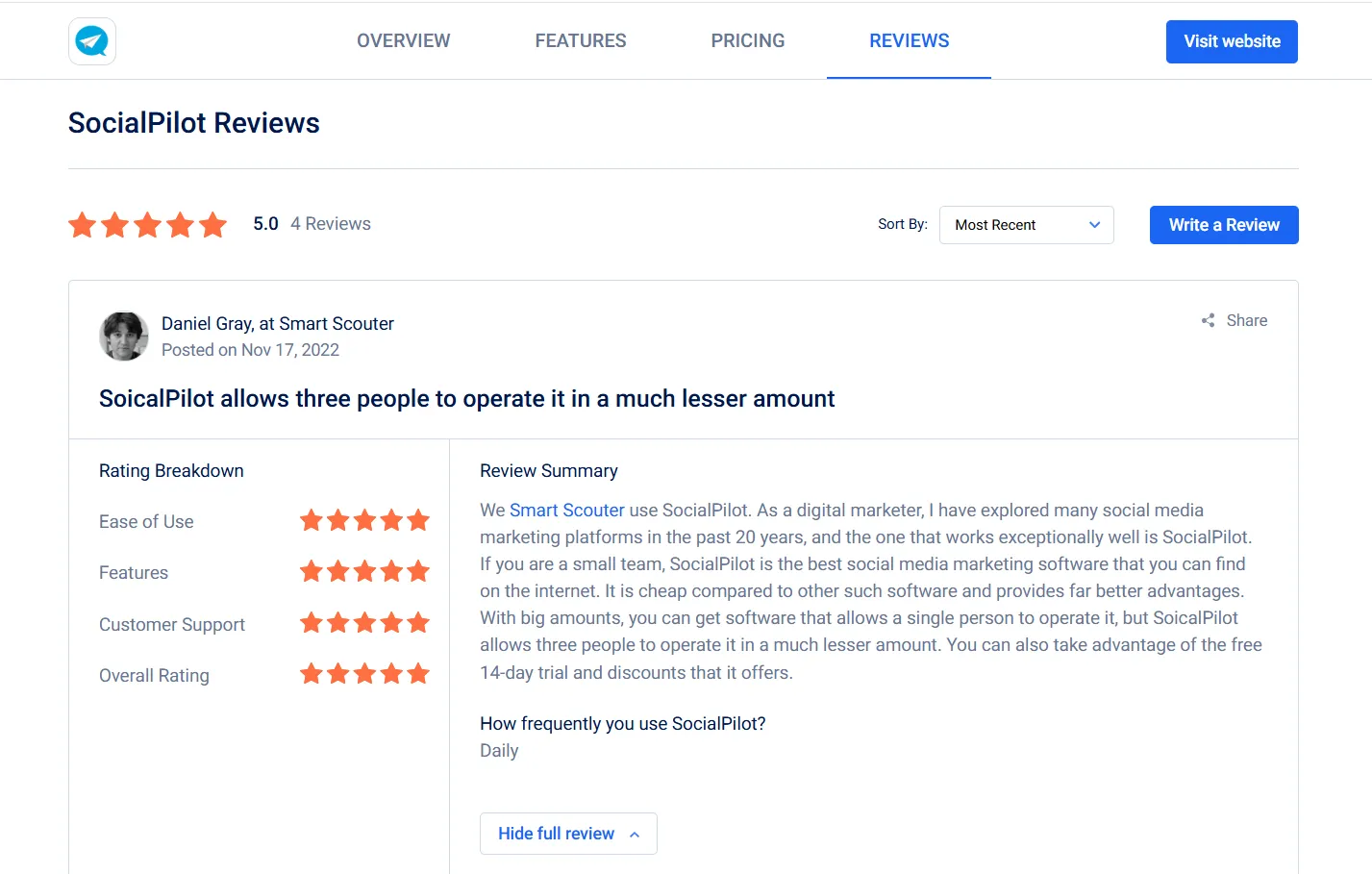This screenshot has width=1372, height=874.
Task: Click Daniel Gray's profile picture
Action: click(123, 336)
